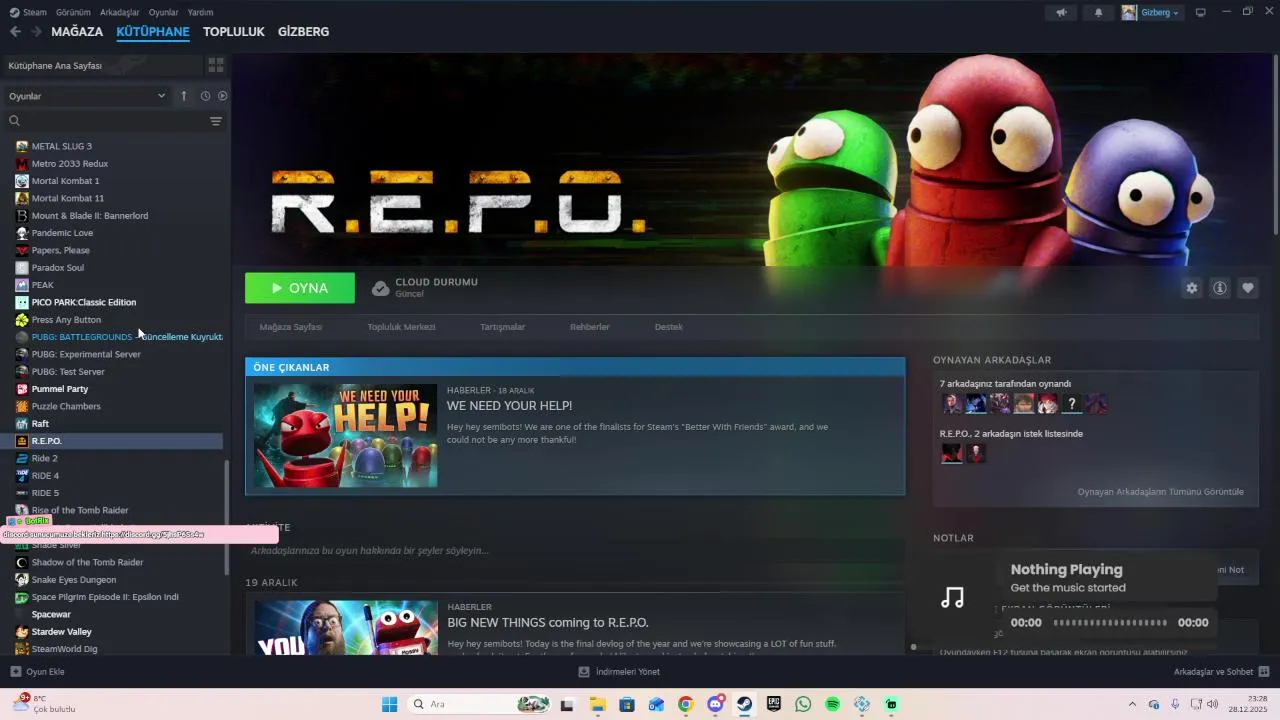Open Epic Games from taskbar

click(x=774, y=704)
